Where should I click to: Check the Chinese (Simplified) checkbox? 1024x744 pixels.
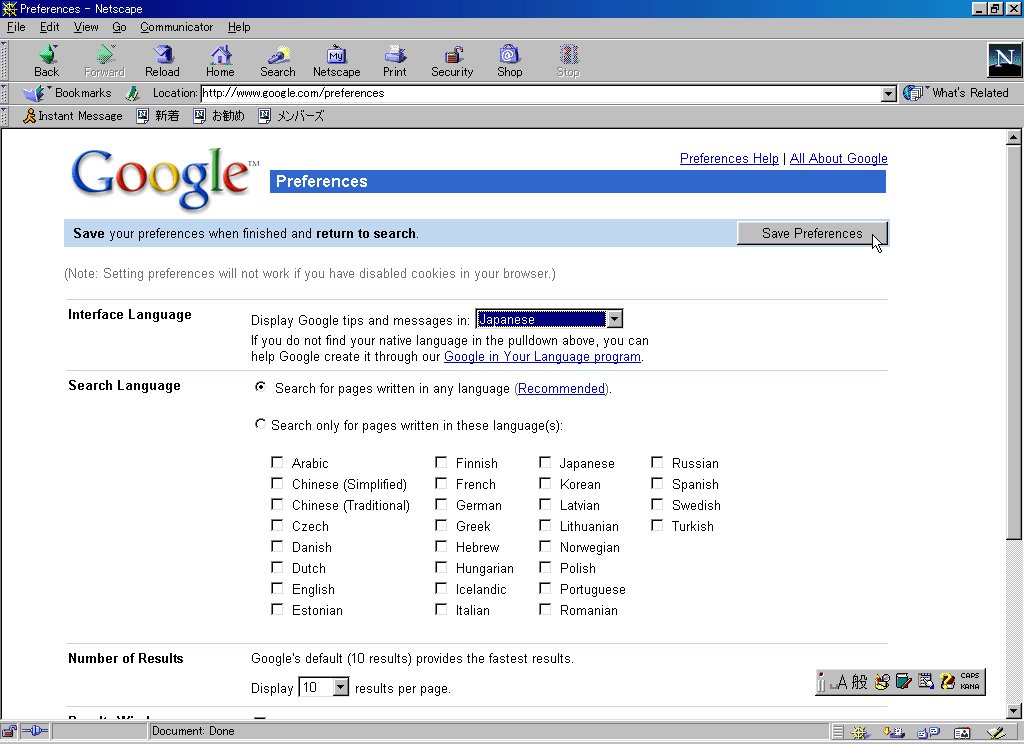[277, 483]
